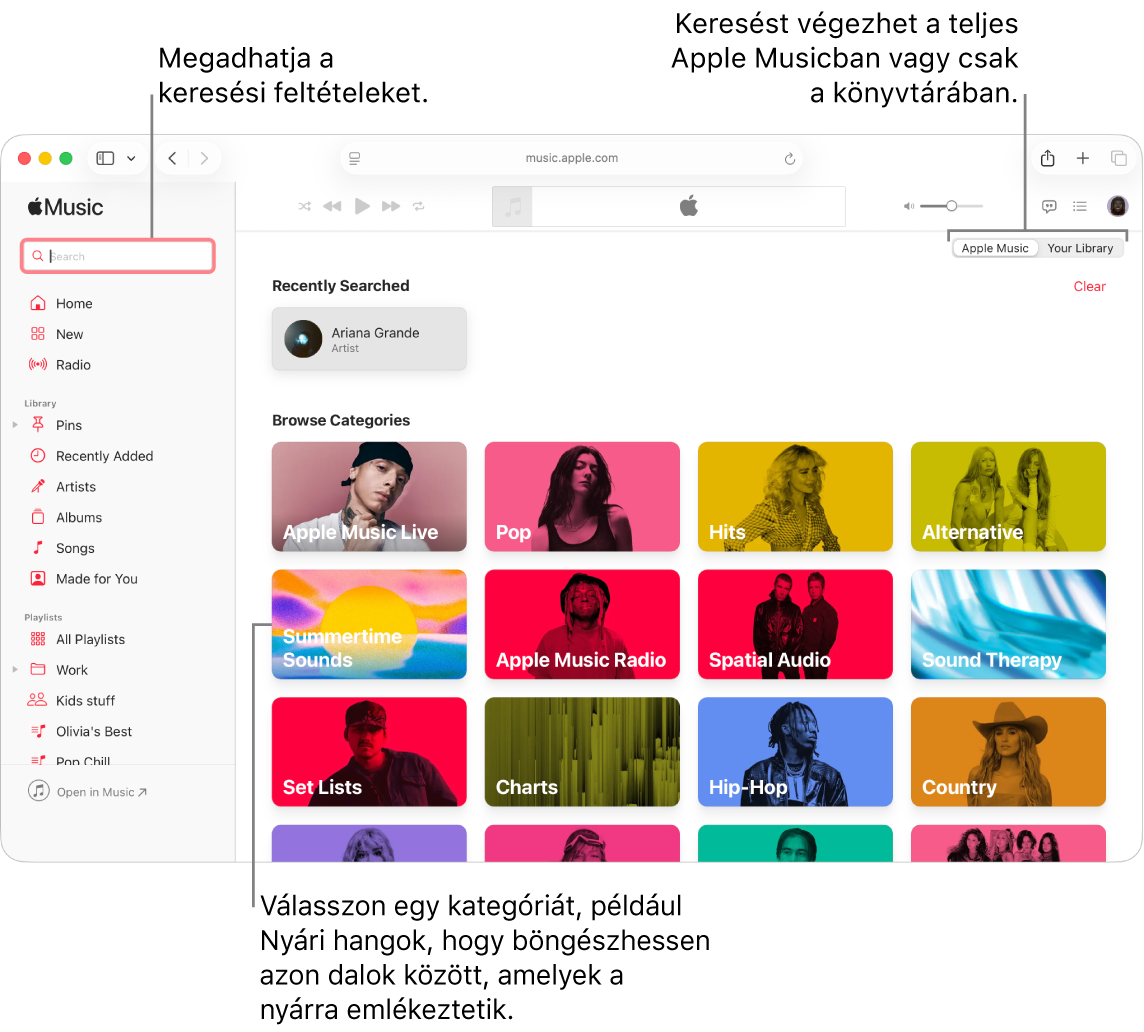Open the Lyrics panel
1144x1032 pixels.
[1049, 206]
